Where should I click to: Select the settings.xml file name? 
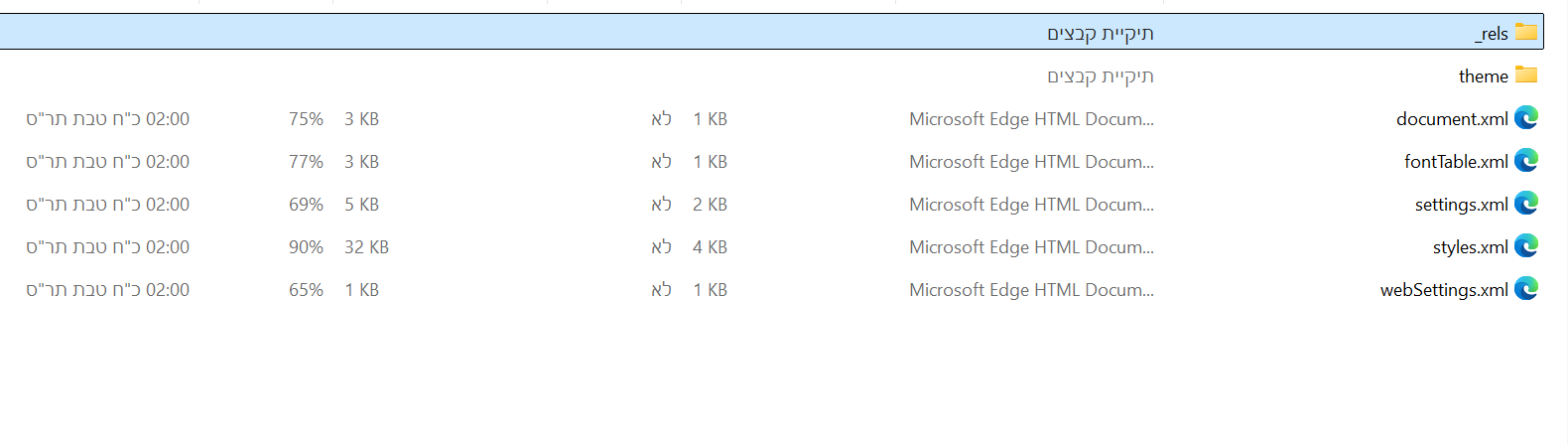coord(1462,205)
